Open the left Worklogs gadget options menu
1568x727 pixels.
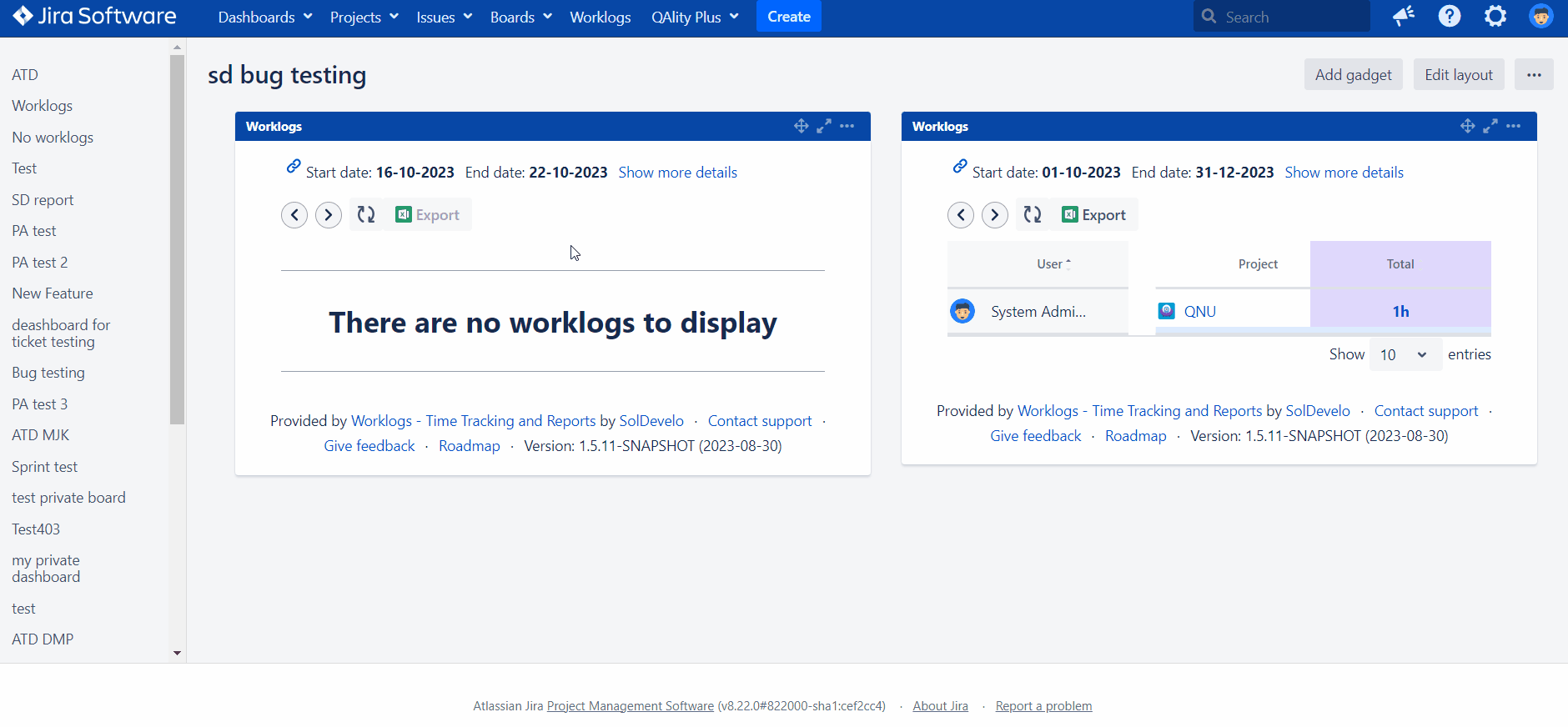point(847,126)
